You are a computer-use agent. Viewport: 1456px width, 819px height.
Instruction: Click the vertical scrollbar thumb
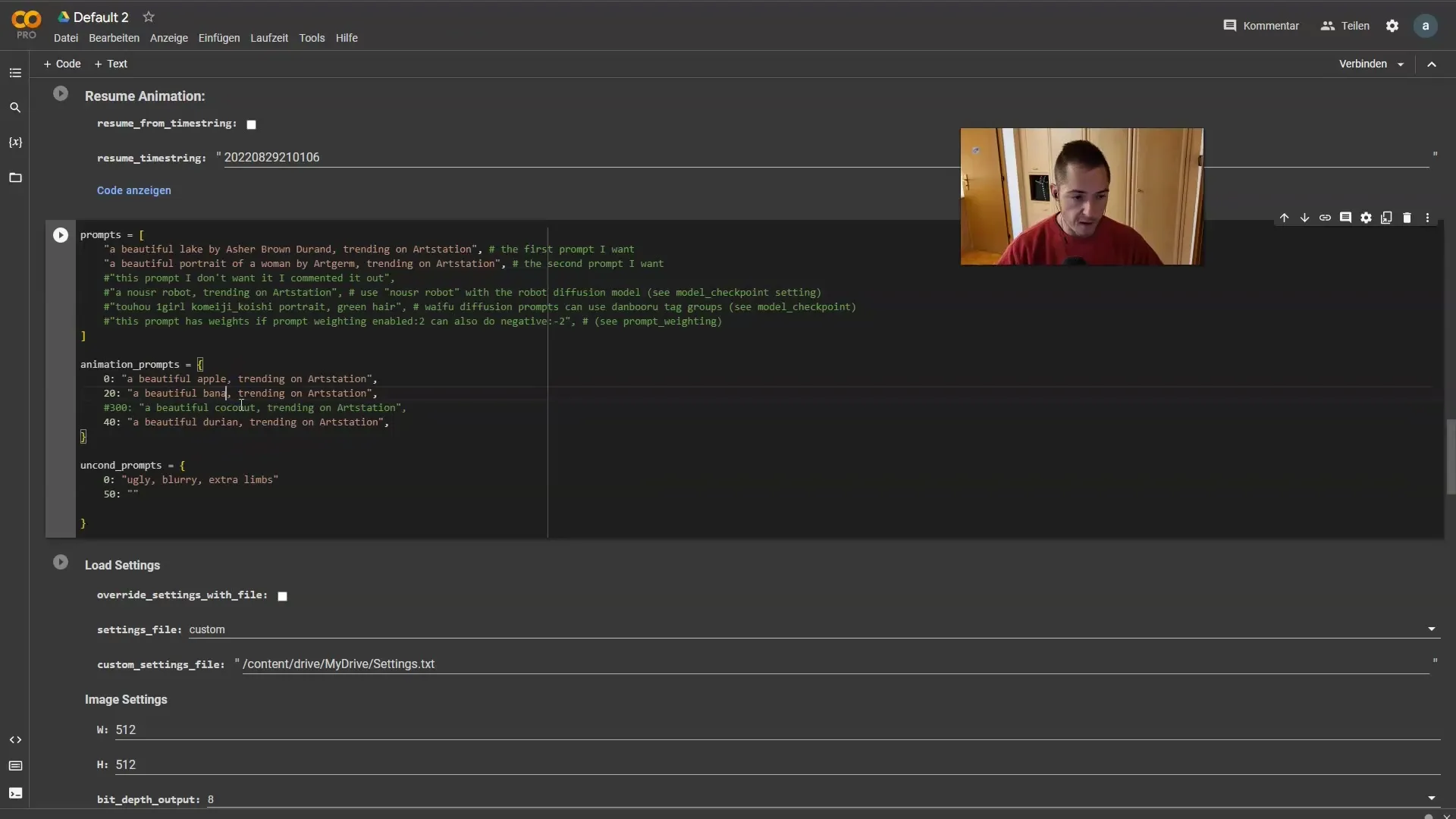1451,457
